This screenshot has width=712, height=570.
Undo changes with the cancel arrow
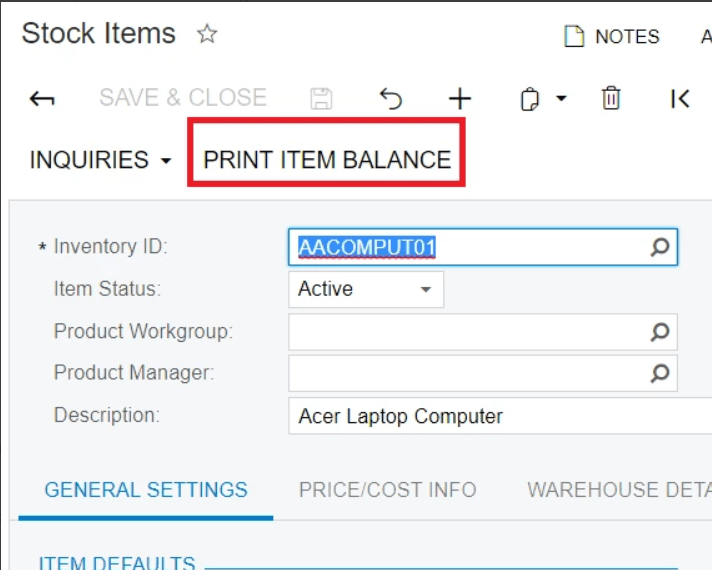click(391, 98)
